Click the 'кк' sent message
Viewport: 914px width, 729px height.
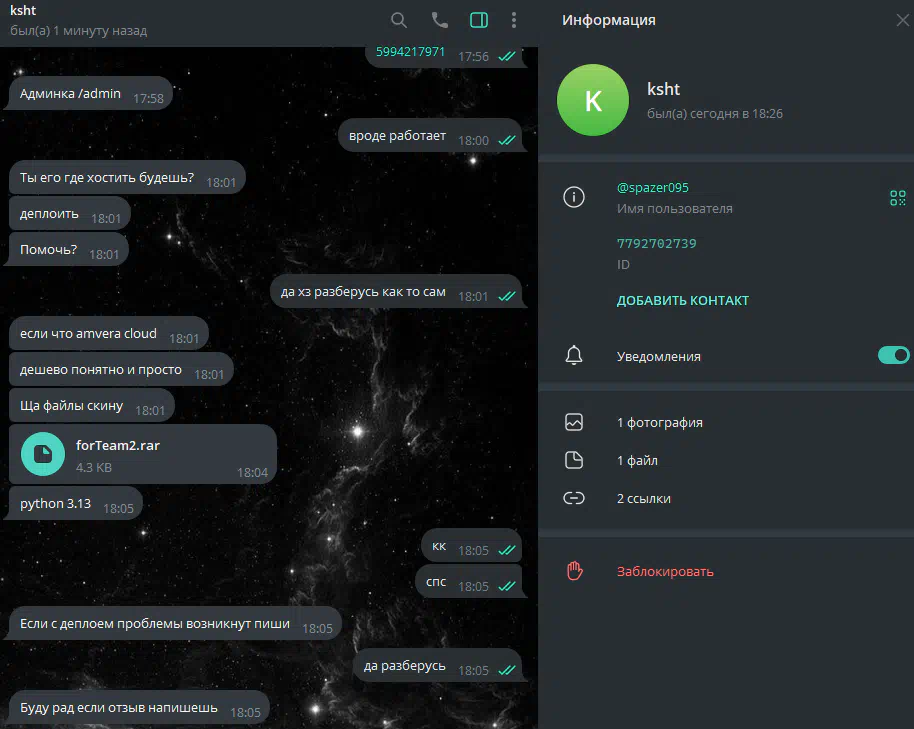click(x=471, y=545)
